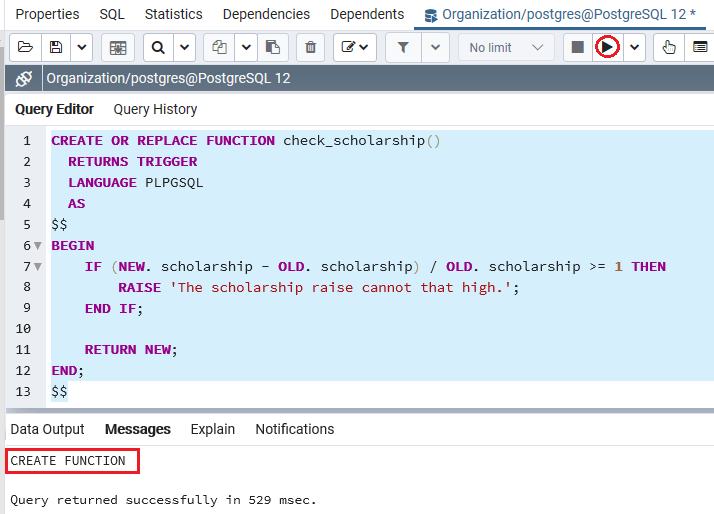Screen dimensions: 714x514
Task: Switch to the Properties tab
Action: coord(47,14)
